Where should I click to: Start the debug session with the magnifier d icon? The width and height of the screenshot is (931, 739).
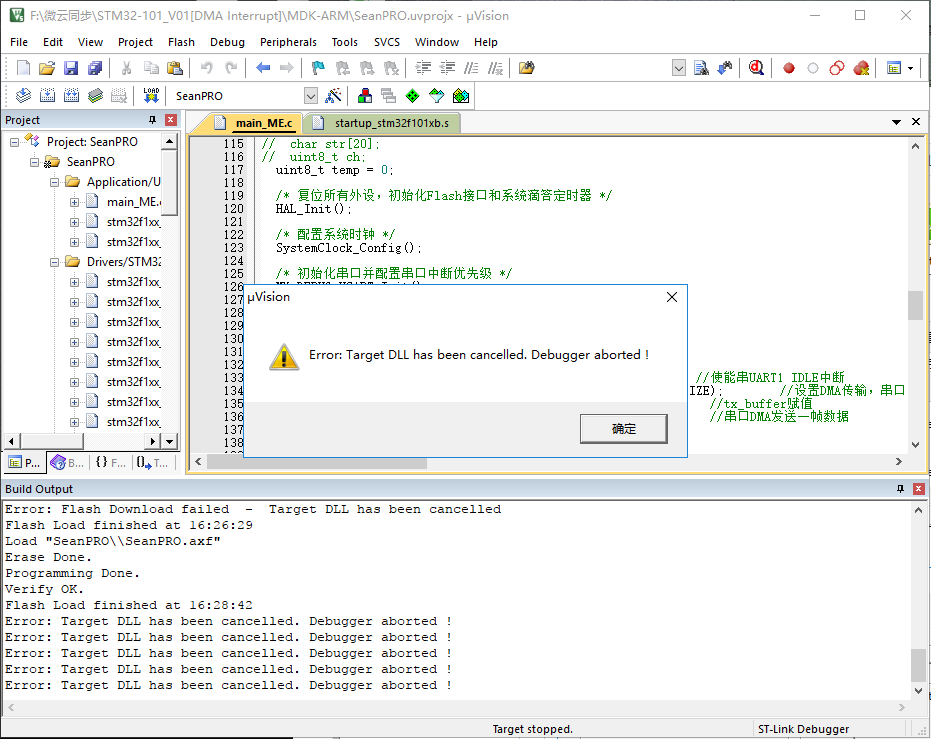coord(756,68)
